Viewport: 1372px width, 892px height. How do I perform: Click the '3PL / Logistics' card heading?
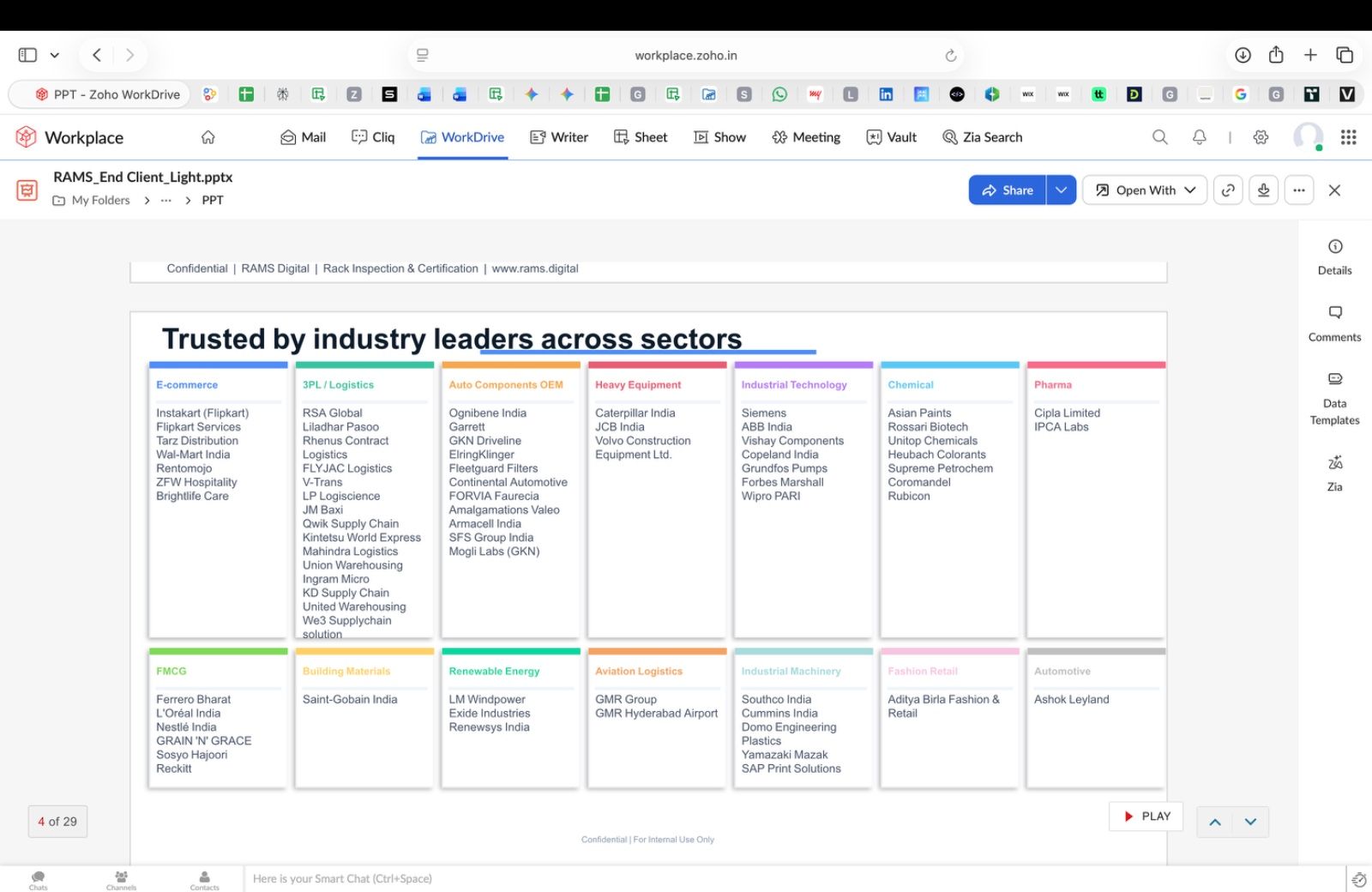338,385
